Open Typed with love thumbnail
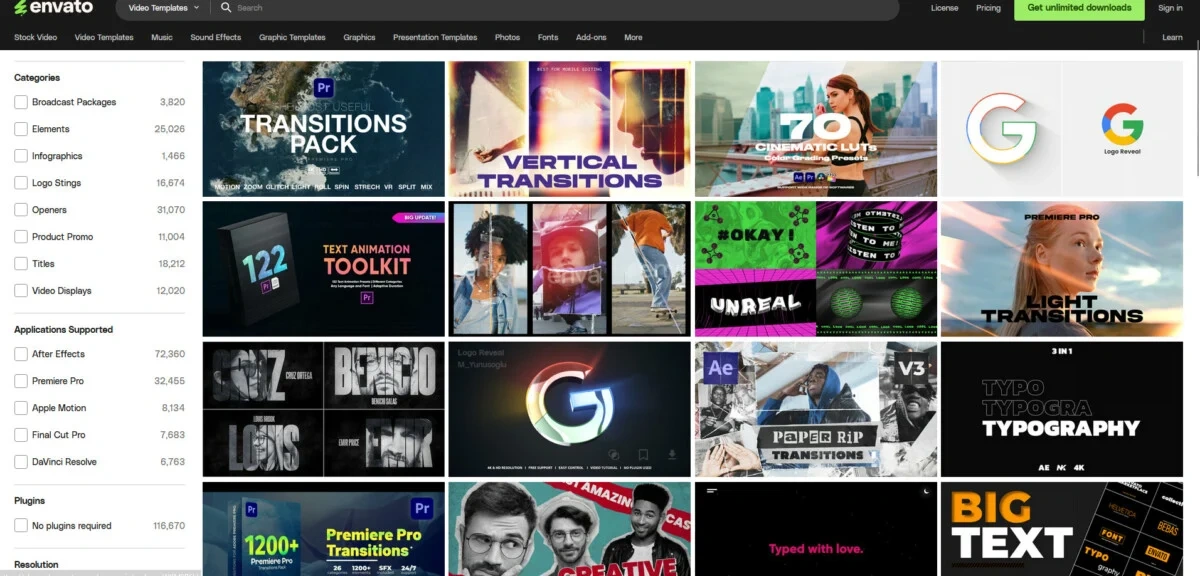 pos(816,528)
